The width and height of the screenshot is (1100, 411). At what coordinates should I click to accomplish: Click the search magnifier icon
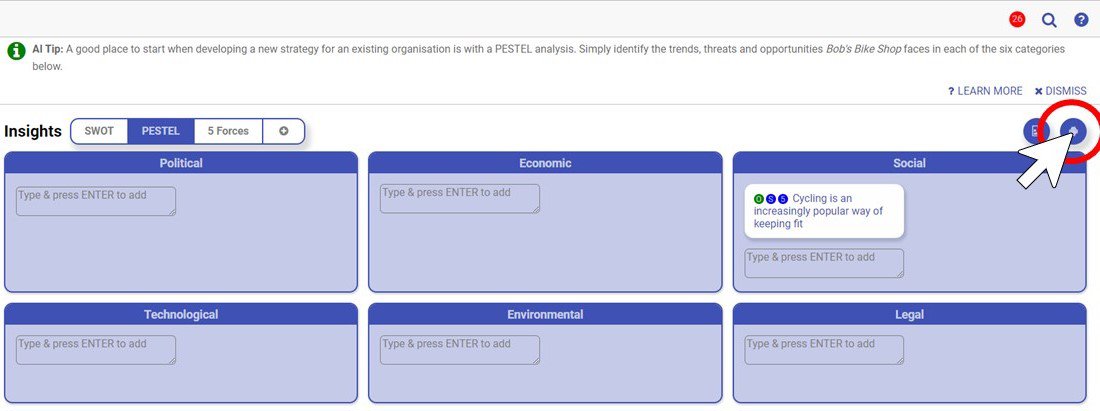tap(1049, 20)
